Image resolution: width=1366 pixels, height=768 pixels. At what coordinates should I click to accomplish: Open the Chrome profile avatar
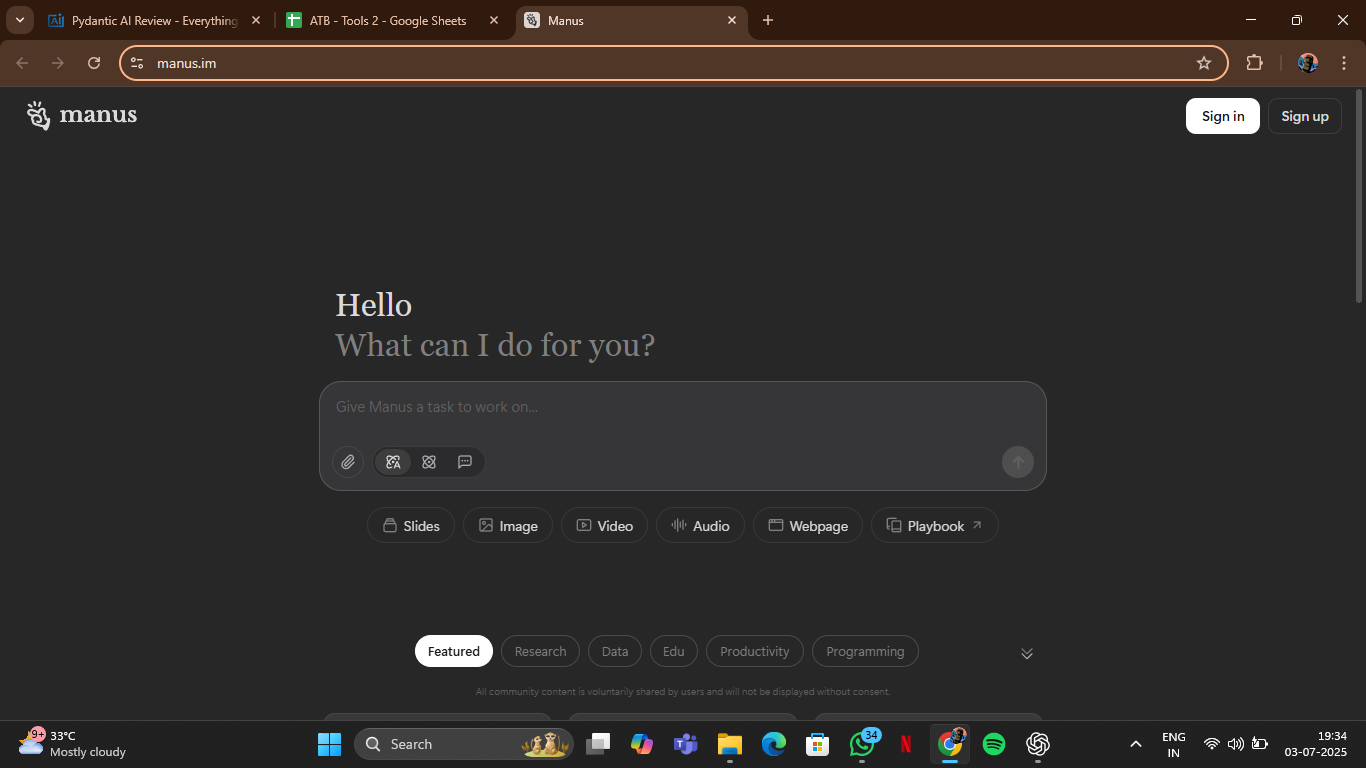click(1307, 63)
